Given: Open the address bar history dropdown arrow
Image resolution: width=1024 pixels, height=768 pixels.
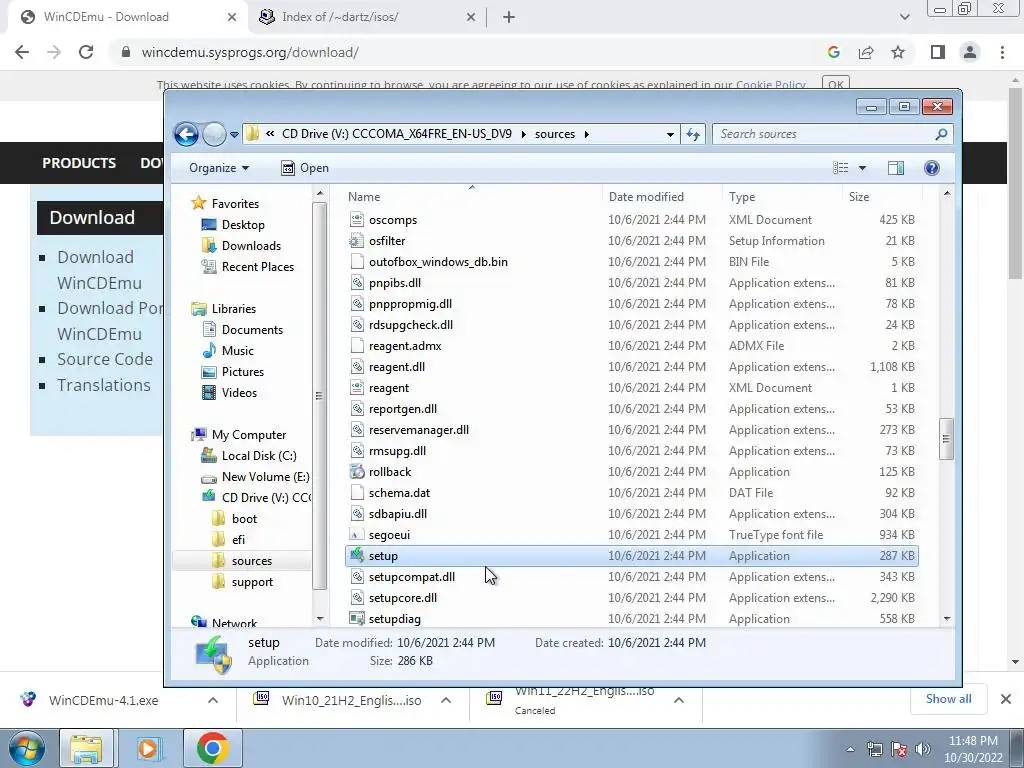Looking at the screenshot, I should coord(670,135).
